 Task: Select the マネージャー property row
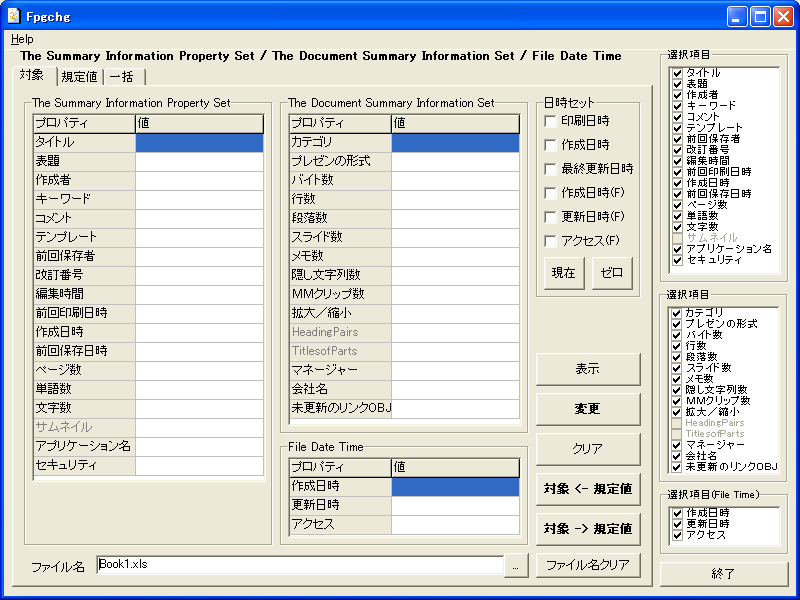click(x=405, y=371)
